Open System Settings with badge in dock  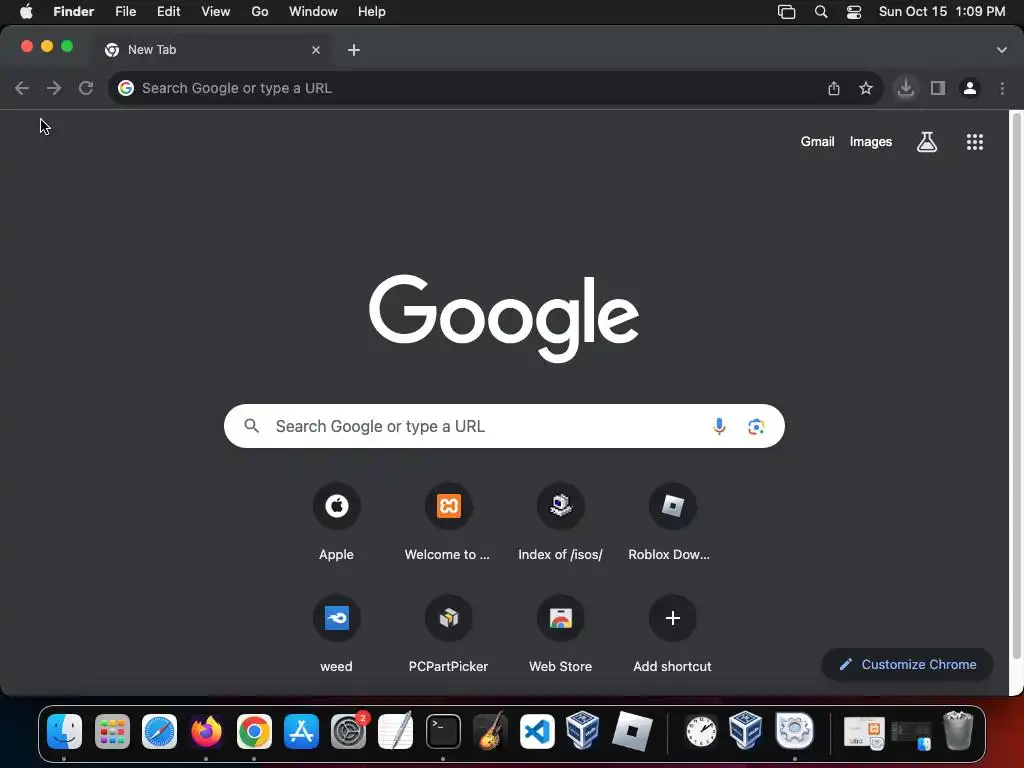click(x=349, y=731)
